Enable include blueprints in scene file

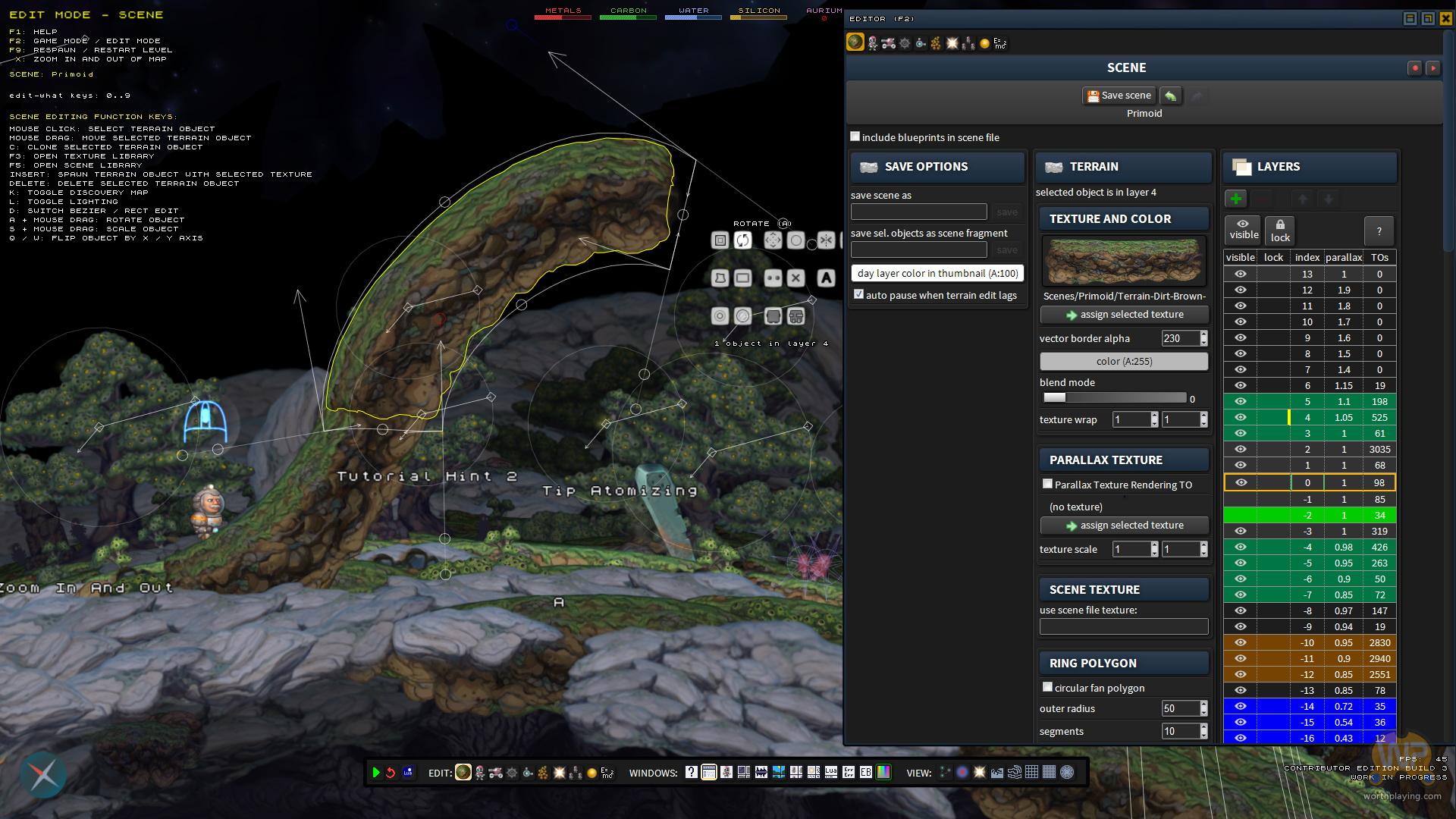(x=855, y=136)
